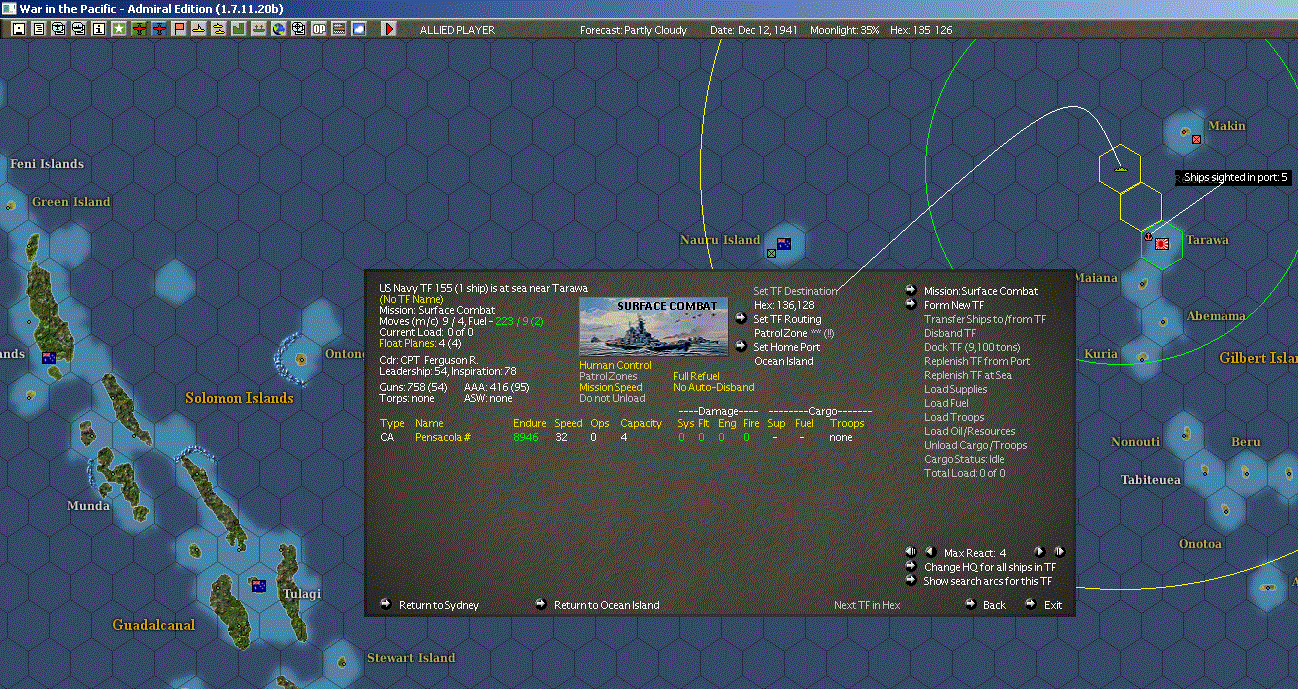Image resolution: width=1298 pixels, height=689 pixels.
Task: Click the red play end-turn arrow icon
Action: pos(390,29)
